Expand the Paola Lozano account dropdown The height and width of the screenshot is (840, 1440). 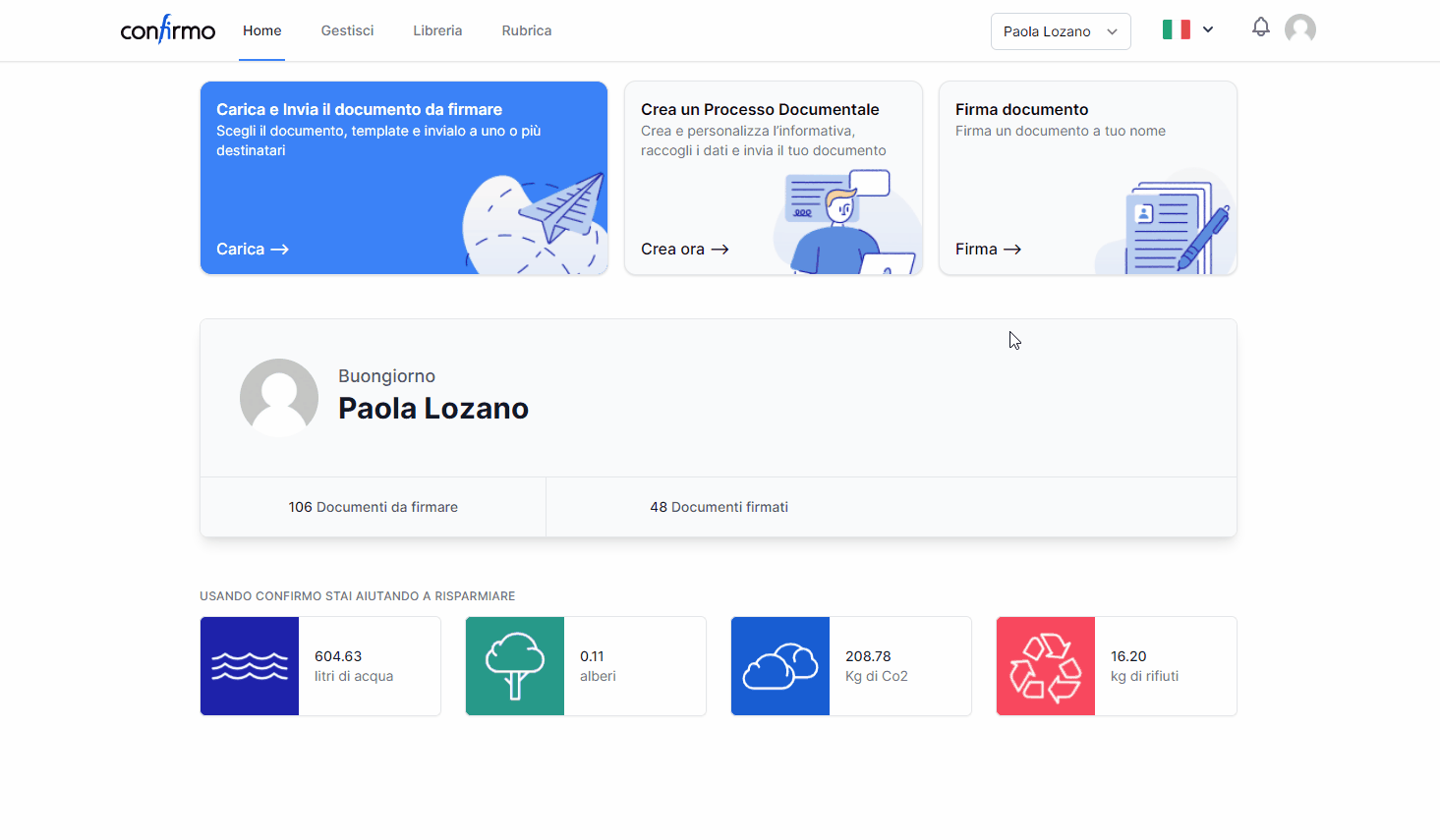tap(1060, 31)
